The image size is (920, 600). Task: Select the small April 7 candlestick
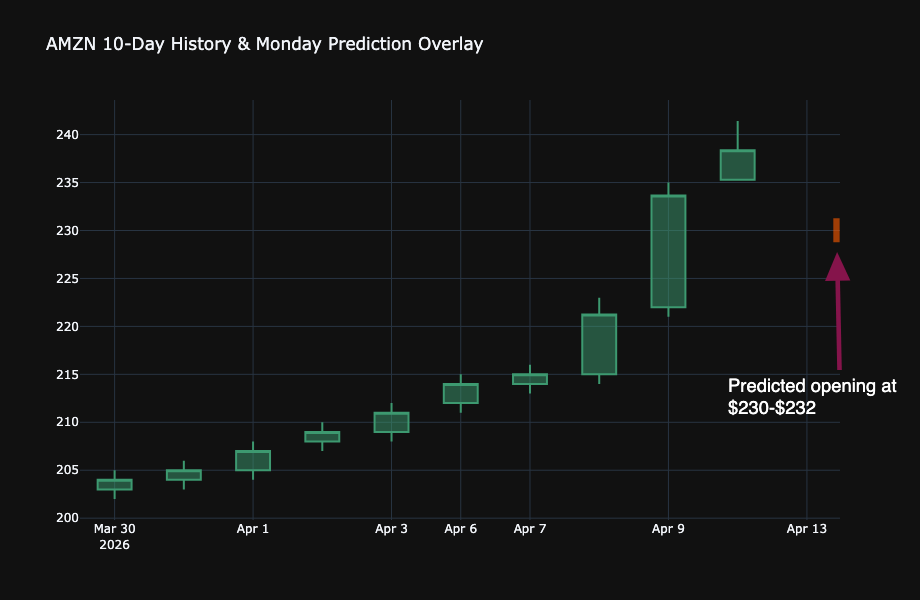pos(530,379)
